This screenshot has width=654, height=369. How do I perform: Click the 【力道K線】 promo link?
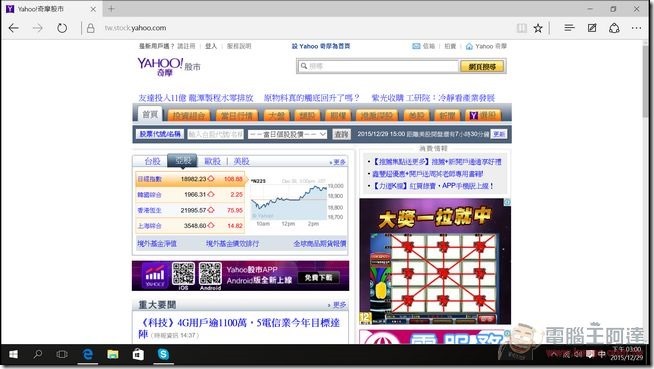click(432, 186)
